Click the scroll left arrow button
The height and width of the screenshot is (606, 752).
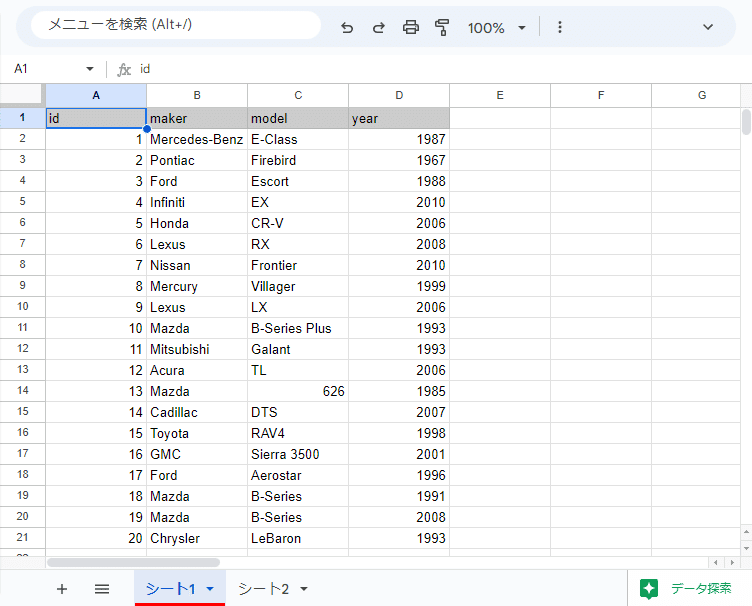[716, 562]
